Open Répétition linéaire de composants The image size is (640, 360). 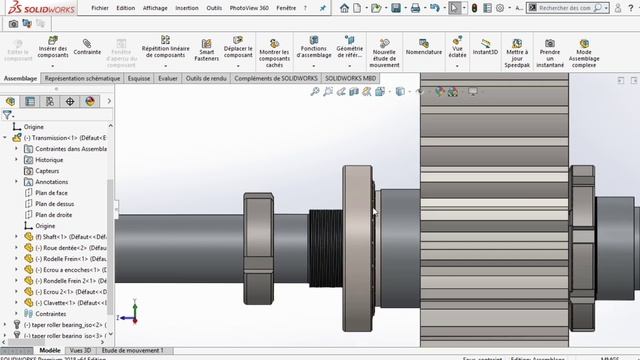click(x=166, y=47)
